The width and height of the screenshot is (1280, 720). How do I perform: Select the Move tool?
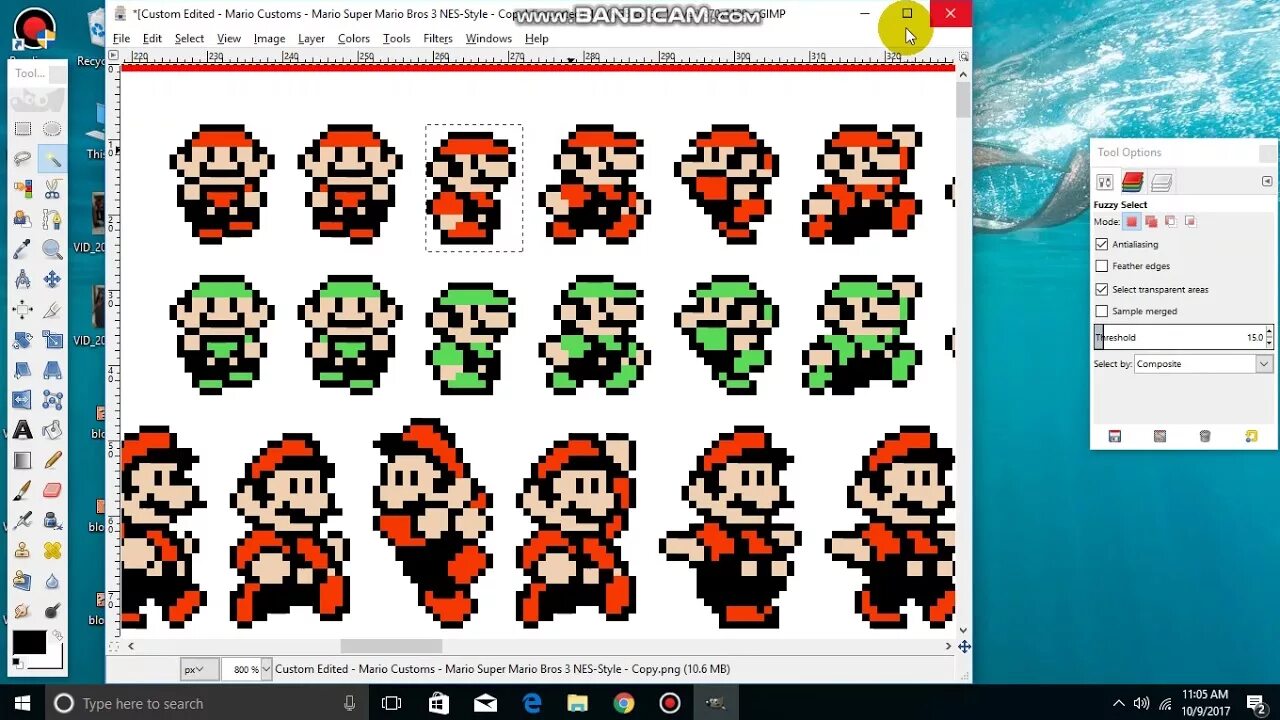[52, 279]
